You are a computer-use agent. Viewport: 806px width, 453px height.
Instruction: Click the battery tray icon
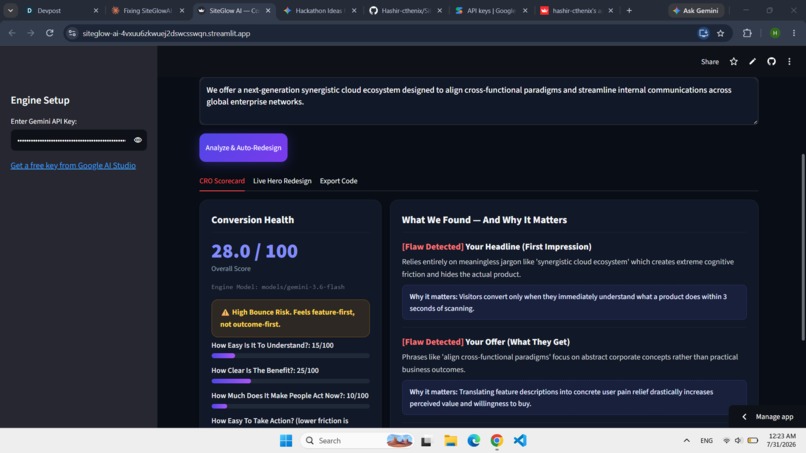click(753, 441)
